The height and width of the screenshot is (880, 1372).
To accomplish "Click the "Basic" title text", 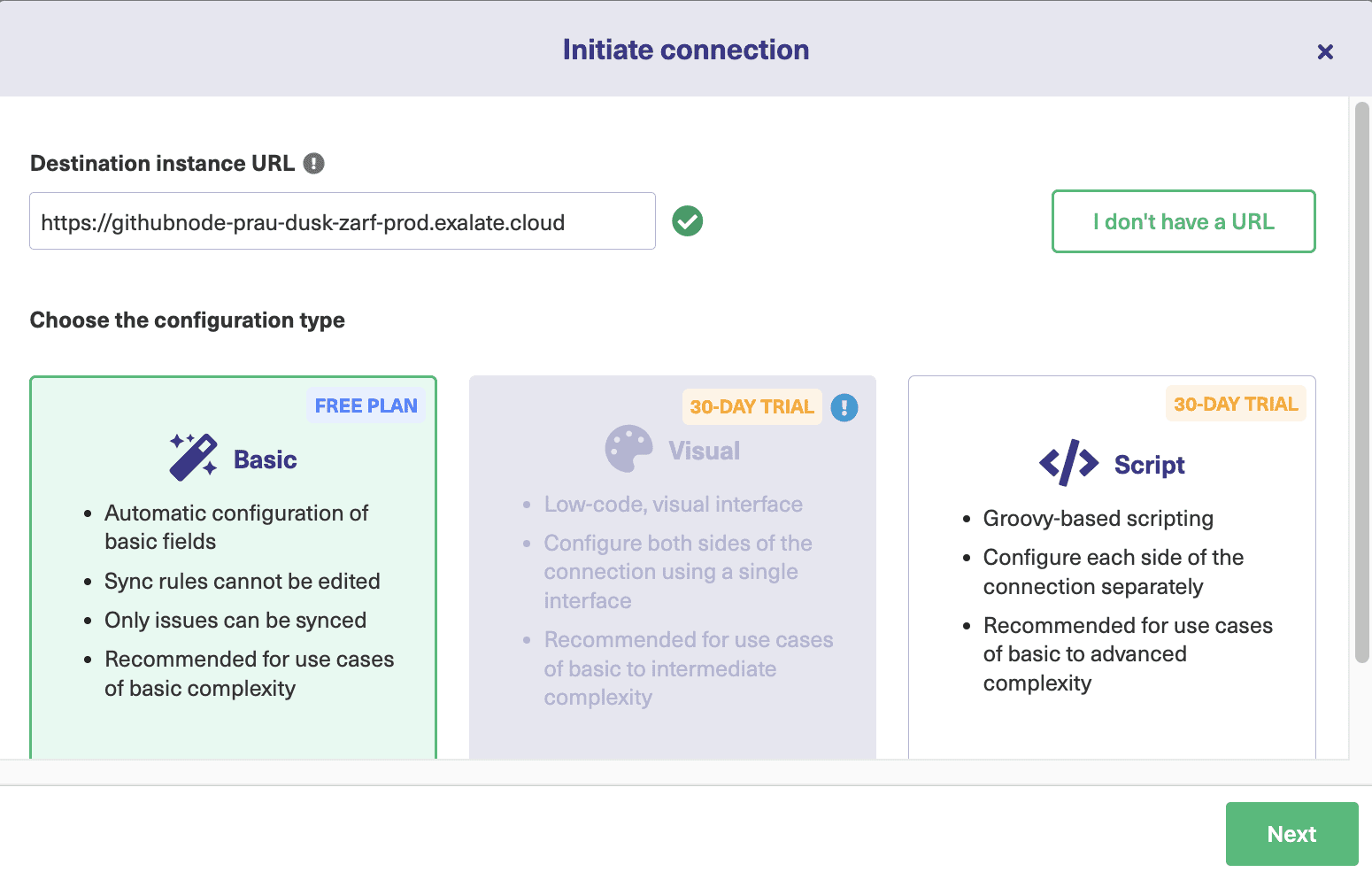I will (265, 459).
